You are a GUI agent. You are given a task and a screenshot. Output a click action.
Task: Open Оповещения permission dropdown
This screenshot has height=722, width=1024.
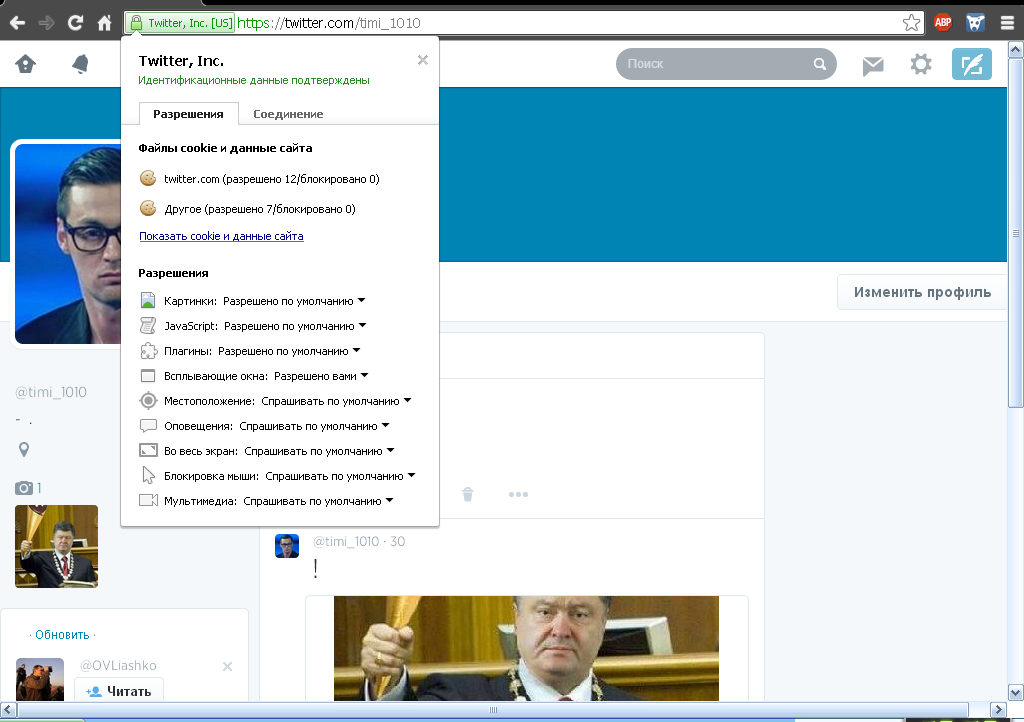385,426
